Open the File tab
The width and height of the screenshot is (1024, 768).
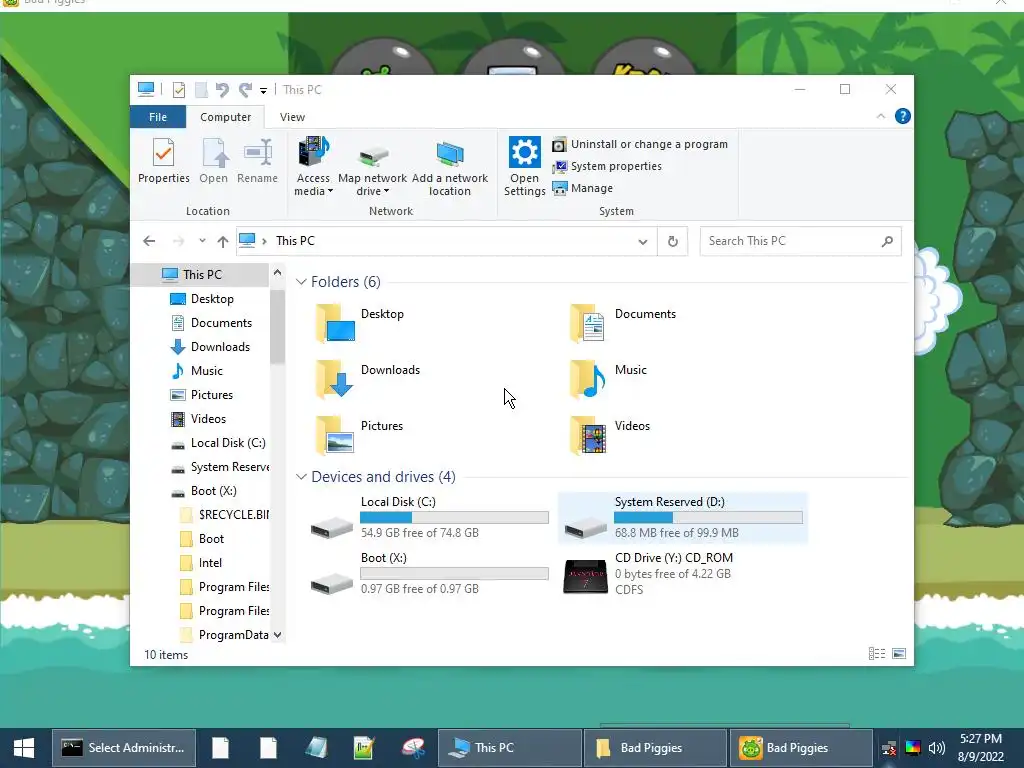(158, 117)
